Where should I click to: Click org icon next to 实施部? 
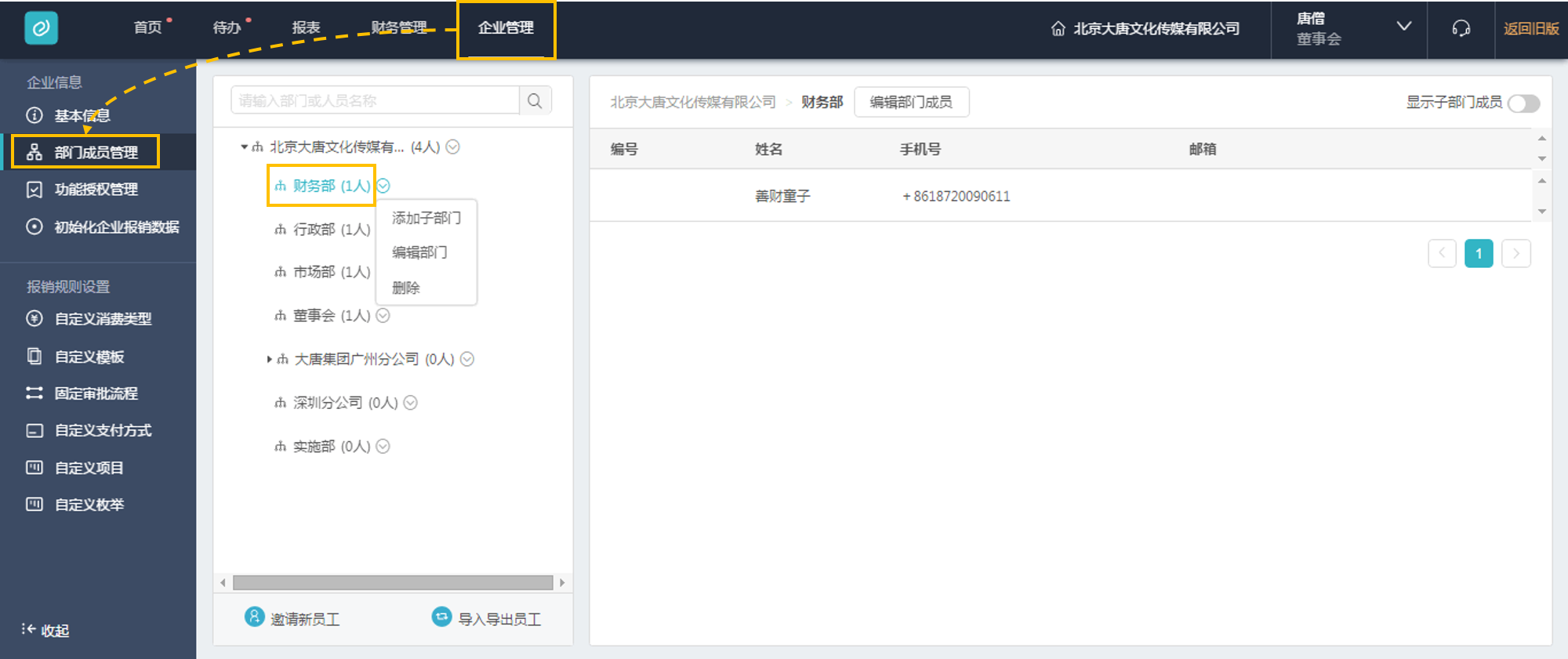coord(281,447)
